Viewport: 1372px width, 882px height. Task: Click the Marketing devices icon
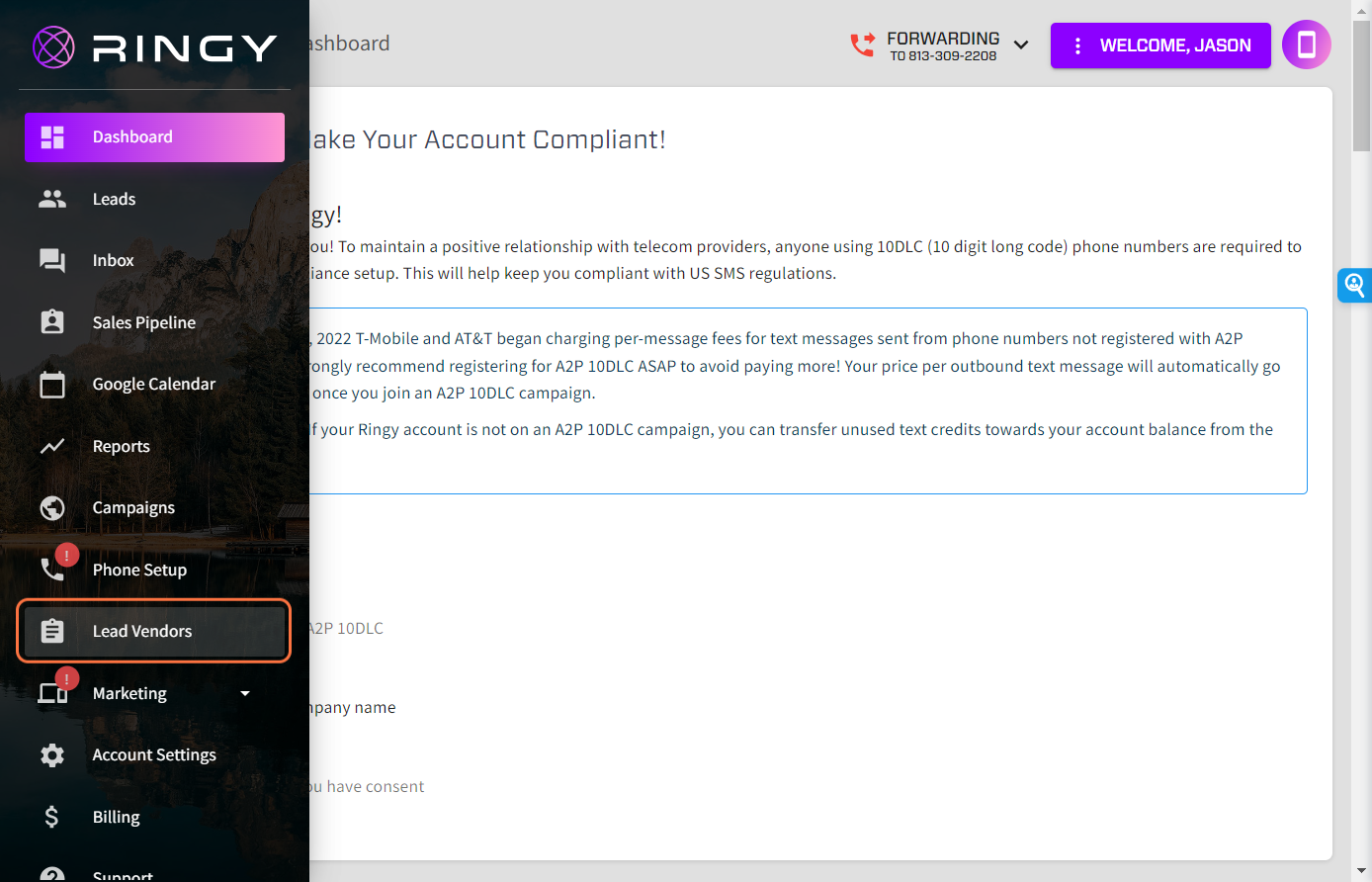[52, 694]
